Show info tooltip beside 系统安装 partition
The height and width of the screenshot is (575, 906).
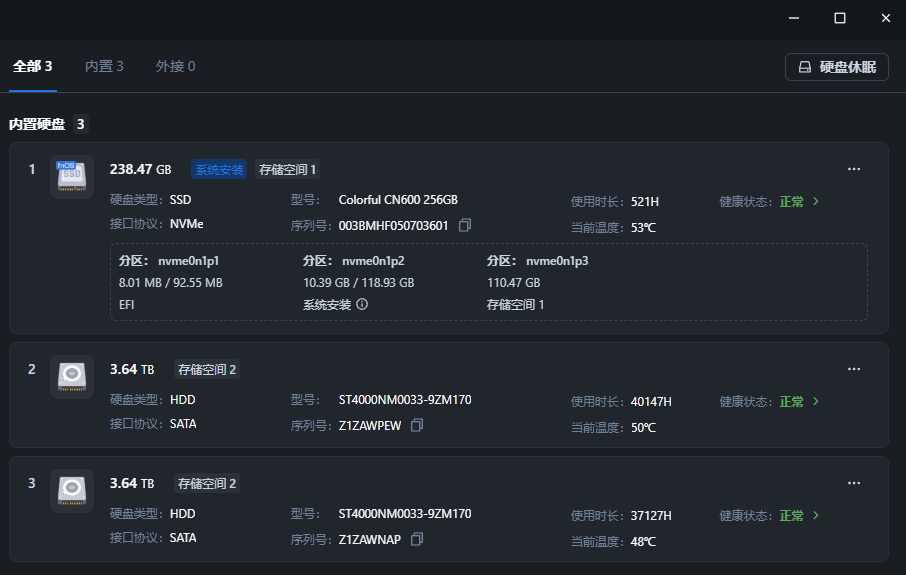pos(362,304)
